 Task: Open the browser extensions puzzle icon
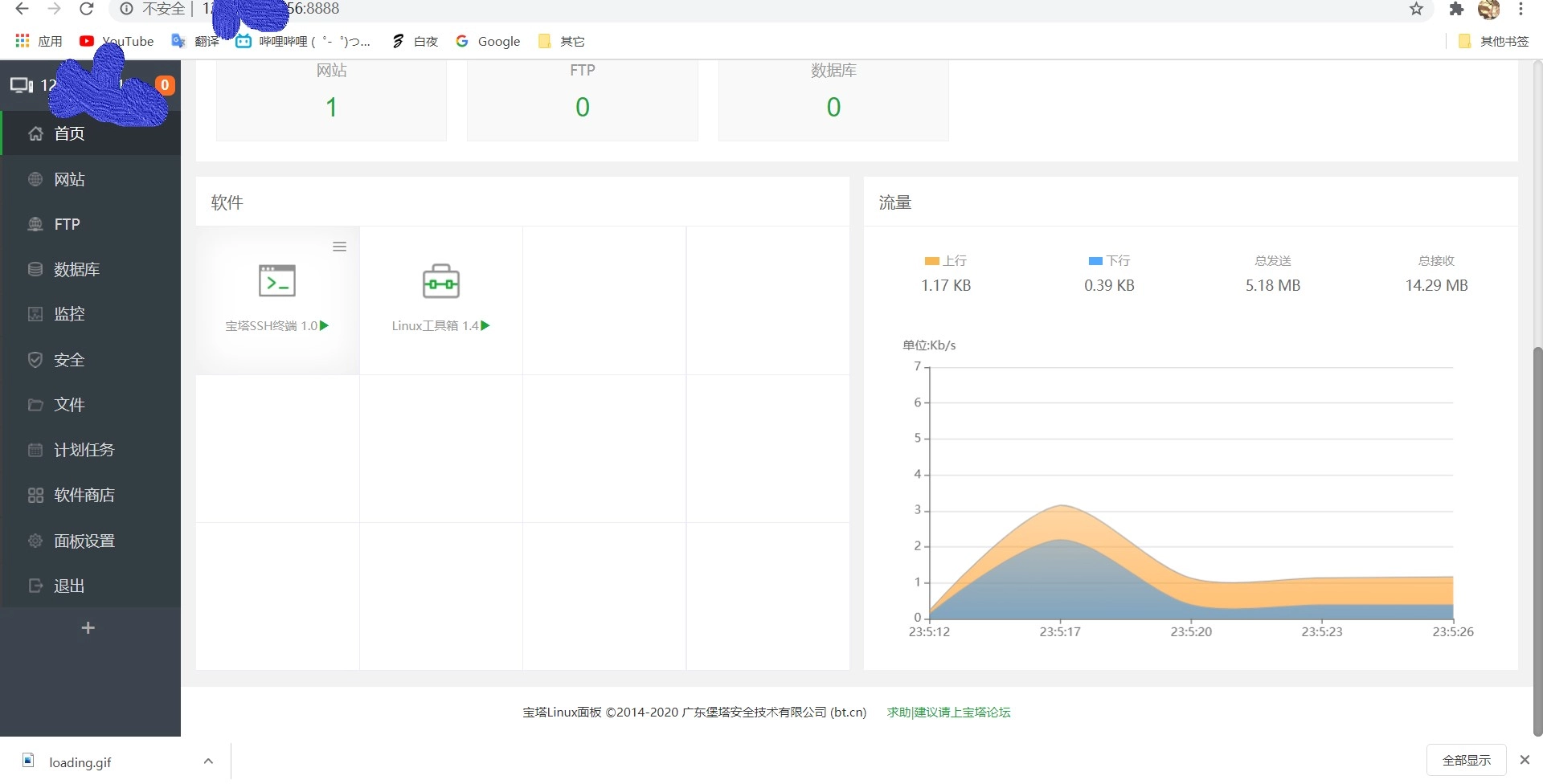1456,9
